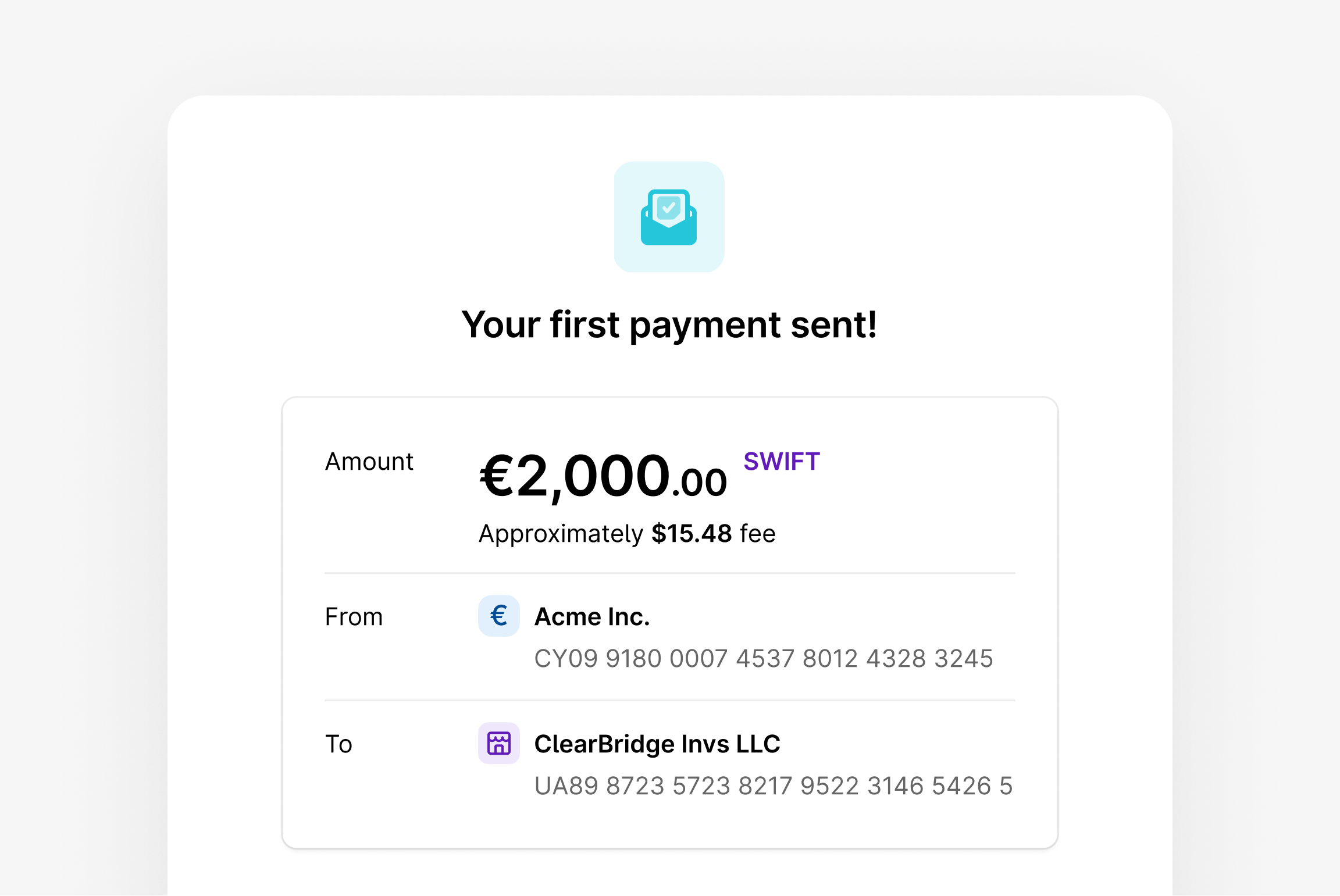This screenshot has height=896, width=1340.
Task: Click the rounded icon container at the top
Action: click(669, 218)
